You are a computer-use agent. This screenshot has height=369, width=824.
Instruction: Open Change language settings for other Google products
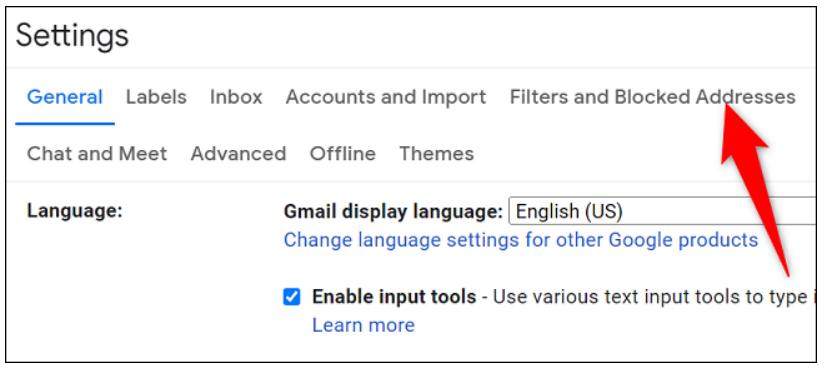click(x=521, y=240)
